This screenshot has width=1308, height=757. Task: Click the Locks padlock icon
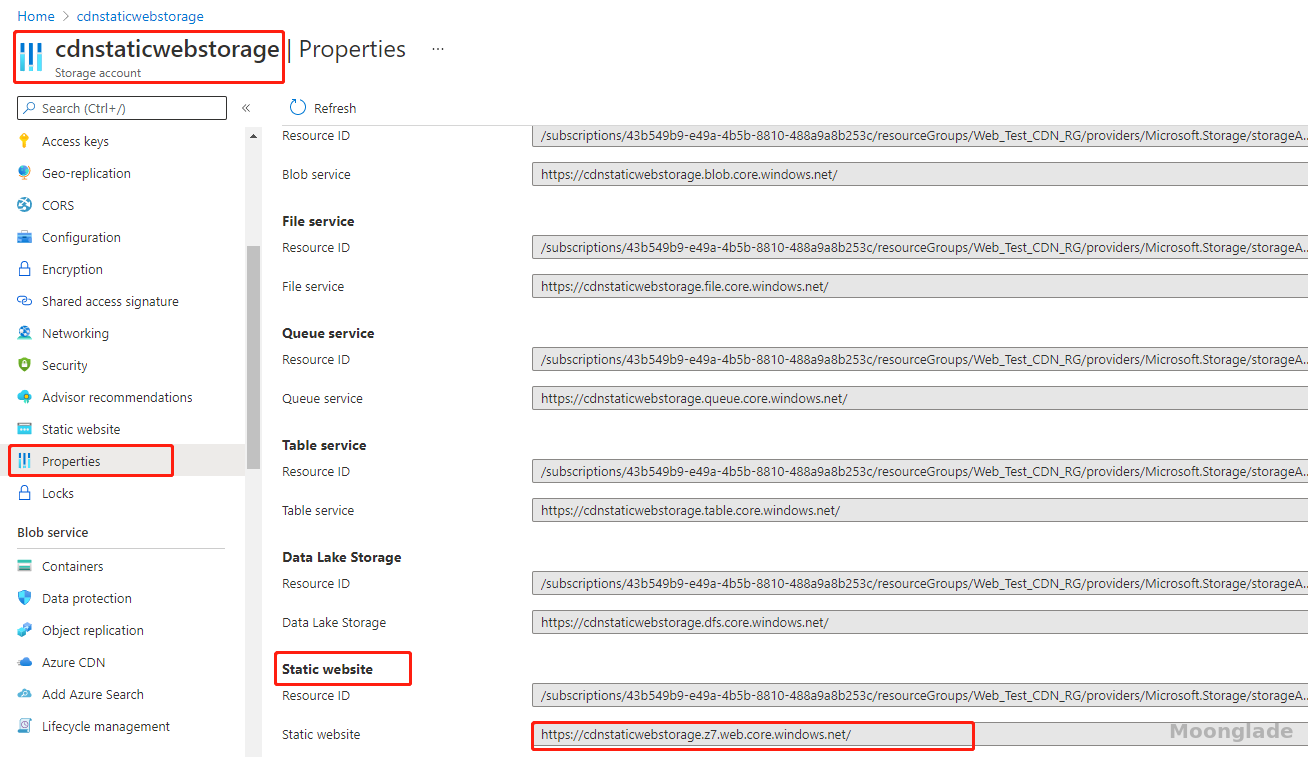click(25, 493)
